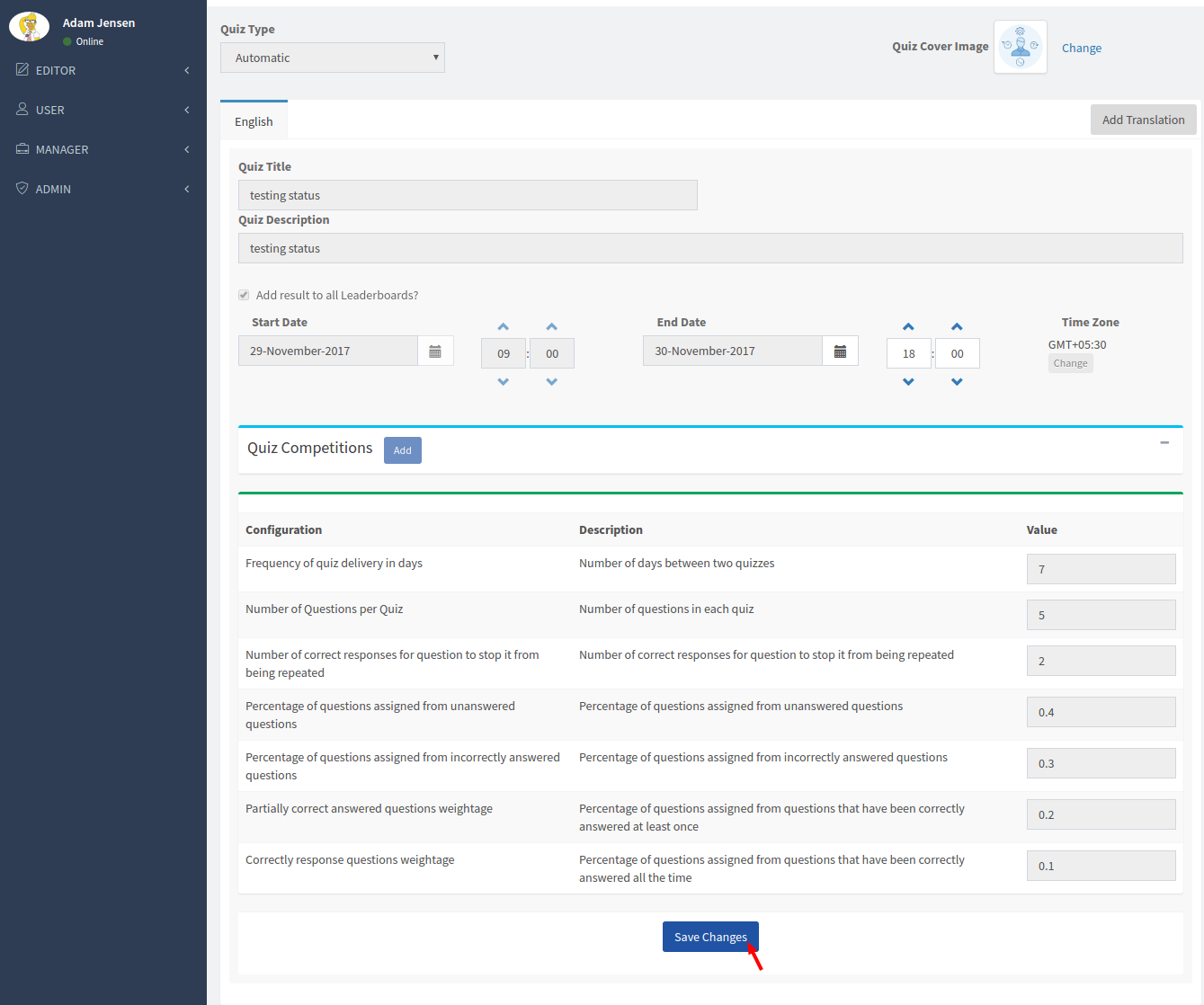Open the Quiz Type dropdown
Screen dimensions: 1204x1005
(333, 58)
